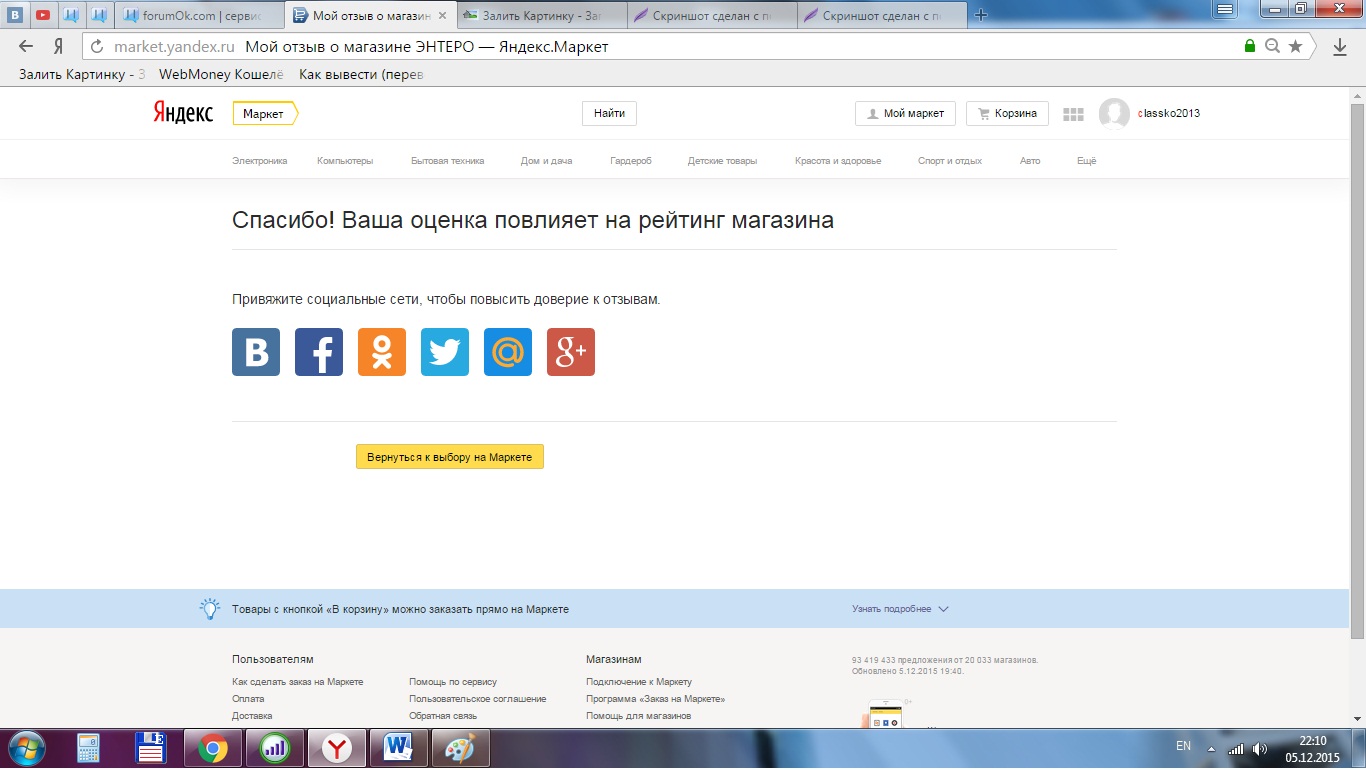Open the Электроника category
The image size is (1366, 770).
260,161
